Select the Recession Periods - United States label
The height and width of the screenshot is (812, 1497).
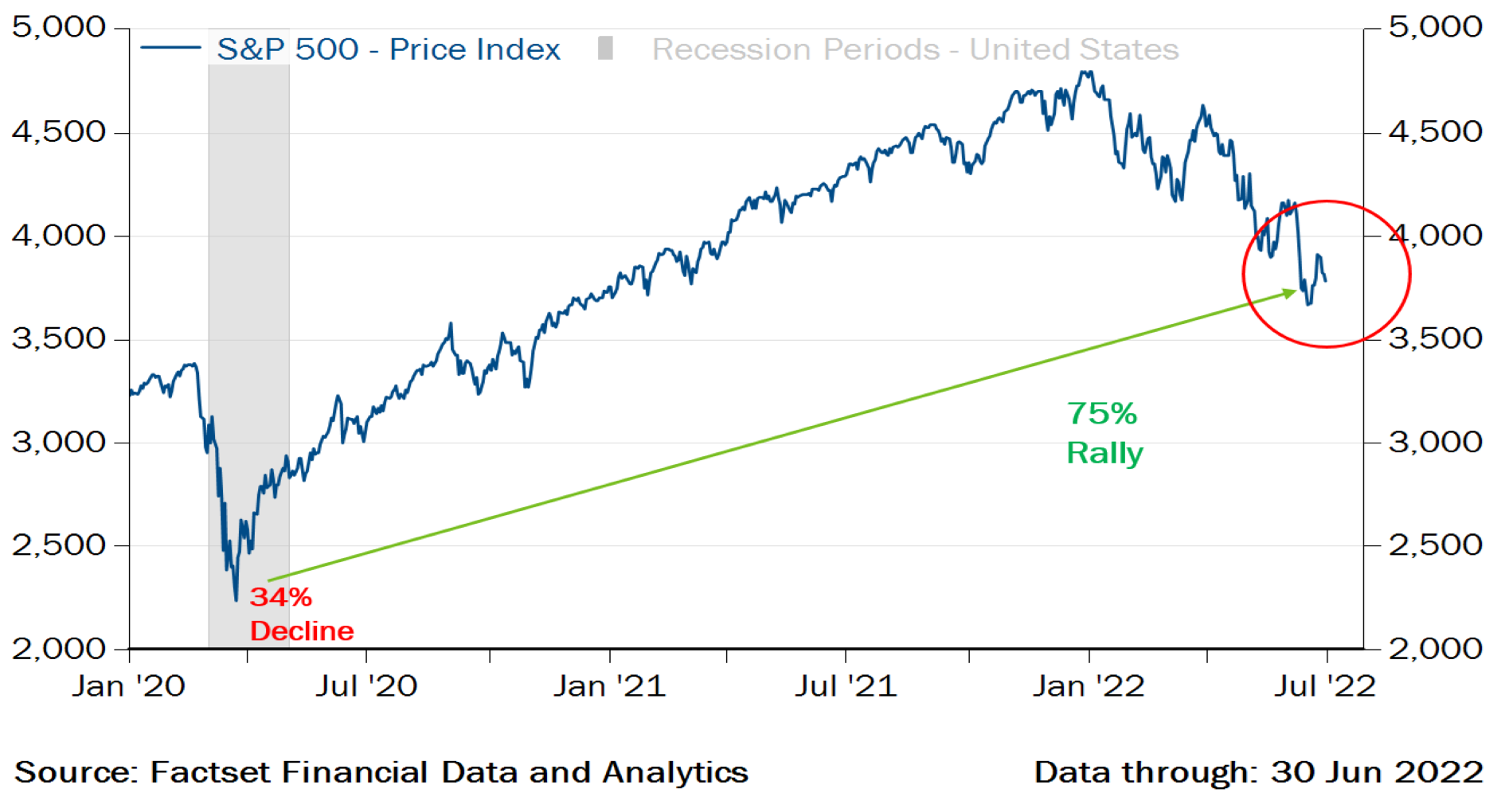tap(915, 49)
